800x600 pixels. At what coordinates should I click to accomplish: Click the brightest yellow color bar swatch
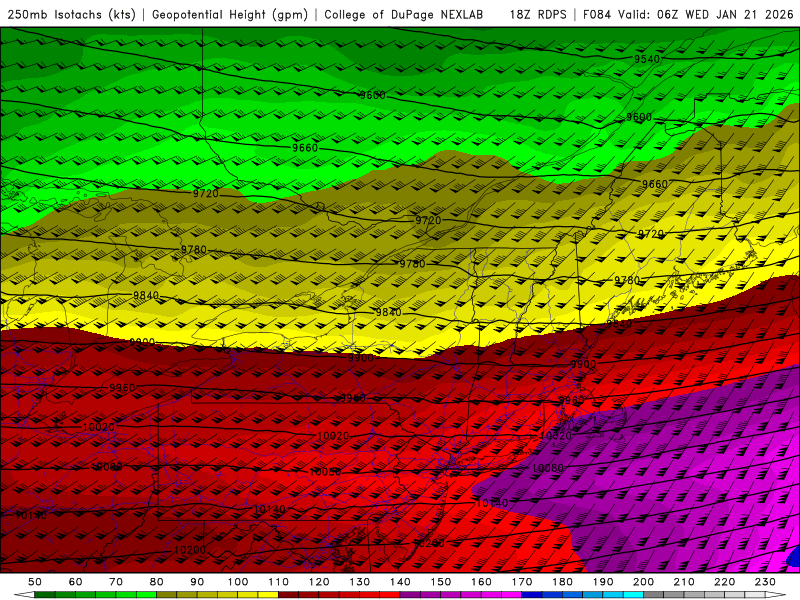pos(268,595)
